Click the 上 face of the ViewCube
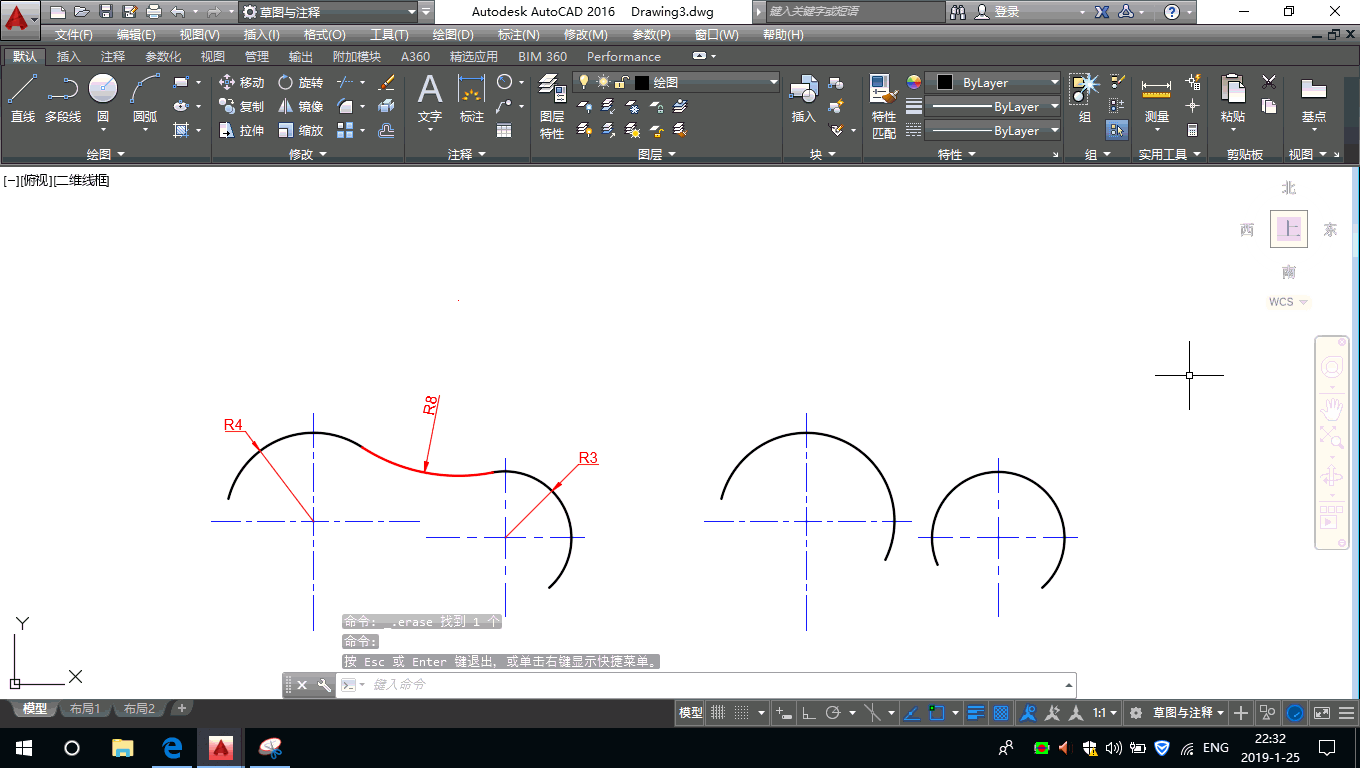1360x768 pixels. pos(1289,229)
